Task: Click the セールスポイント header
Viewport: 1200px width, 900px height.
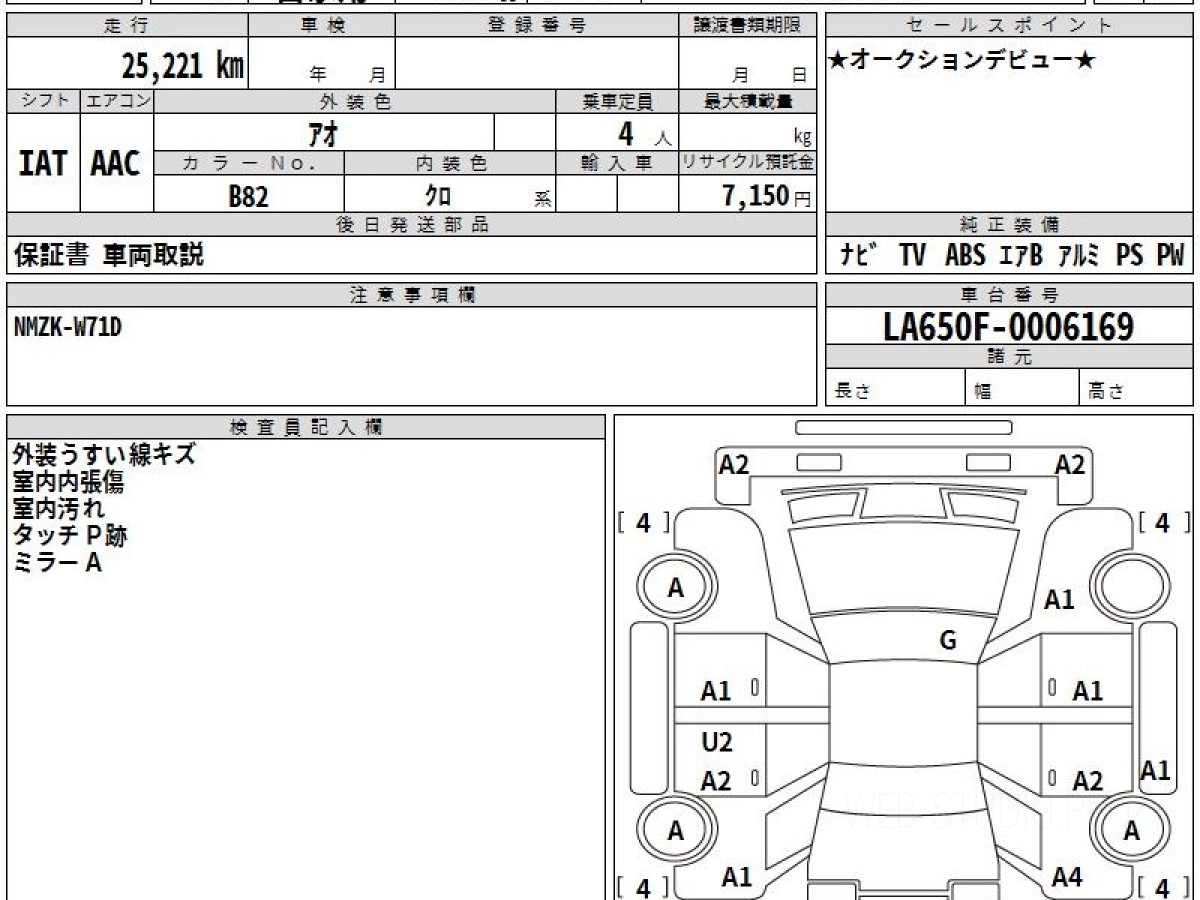Action: click(1010, 26)
